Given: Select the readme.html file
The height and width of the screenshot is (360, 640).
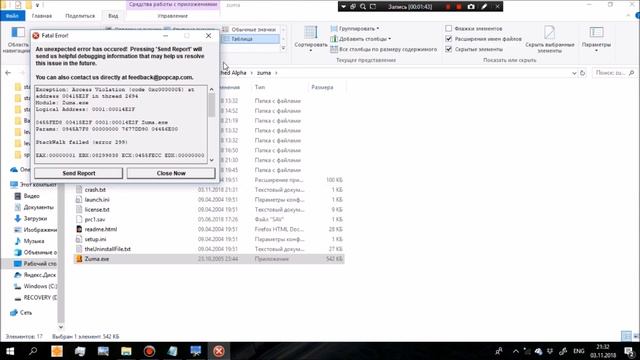Looking at the screenshot, I should (x=101, y=229).
